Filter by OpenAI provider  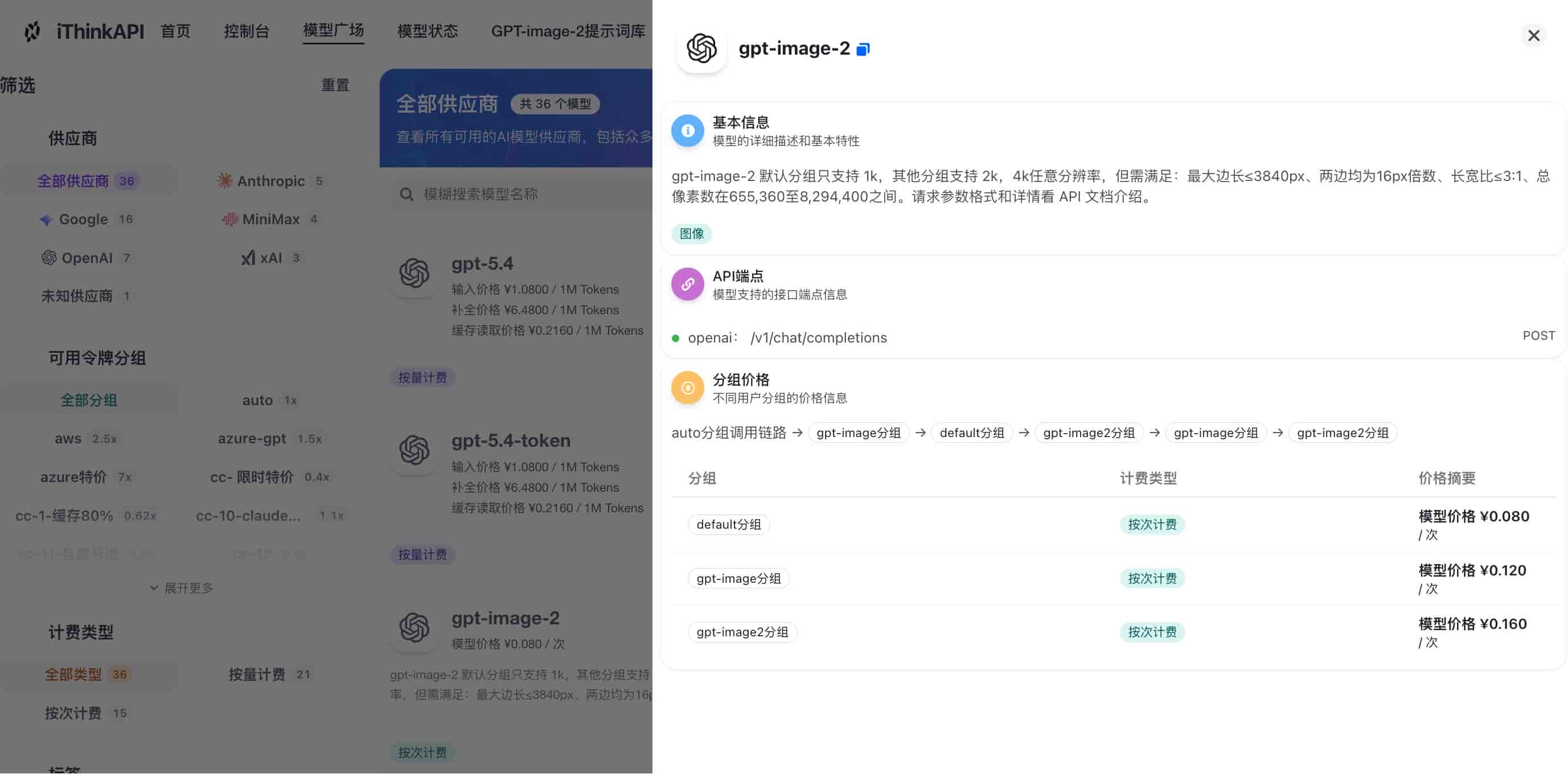[x=89, y=258]
